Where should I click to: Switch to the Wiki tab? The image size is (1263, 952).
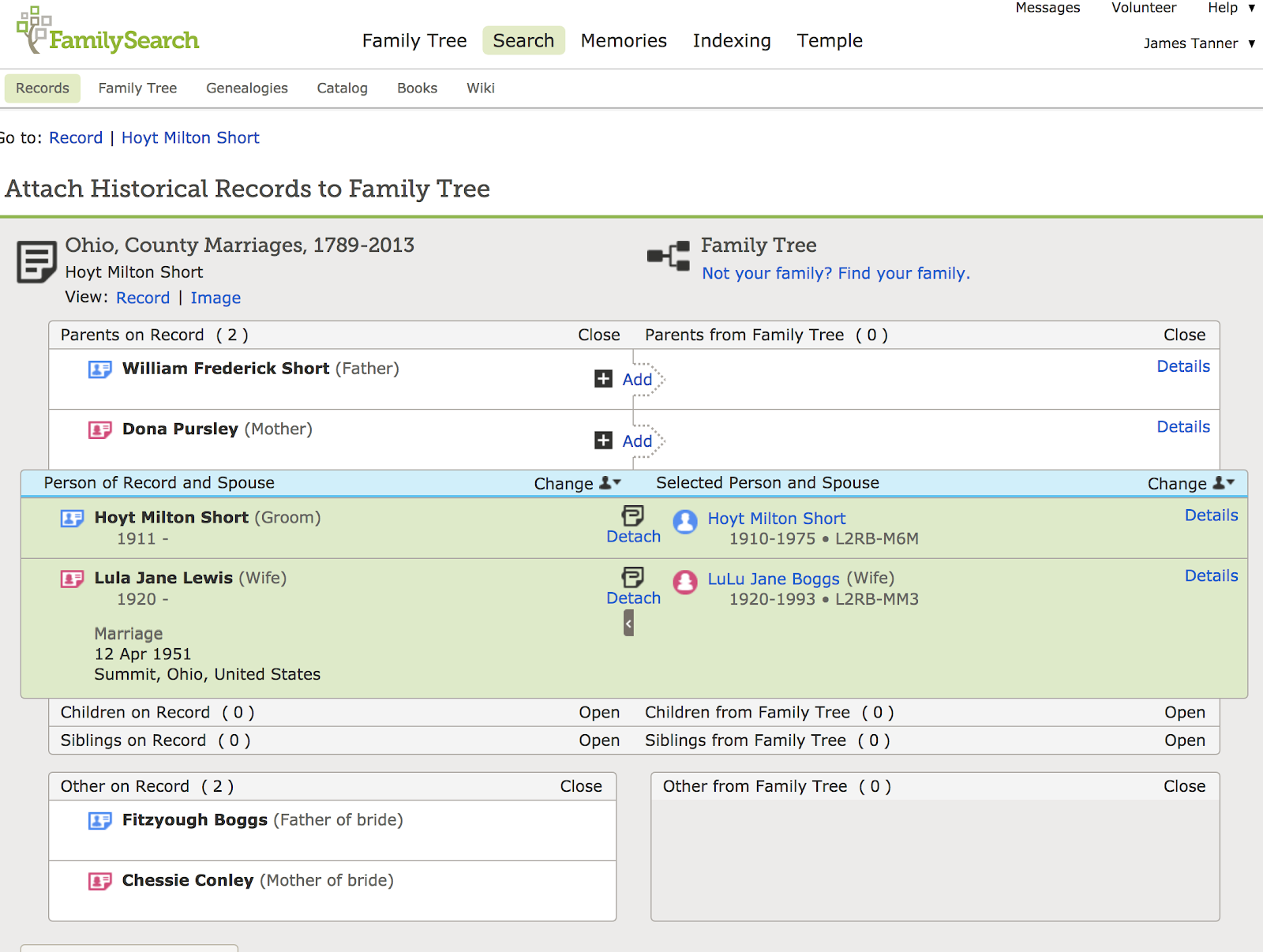pyautogui.click(x=481, y=88)
